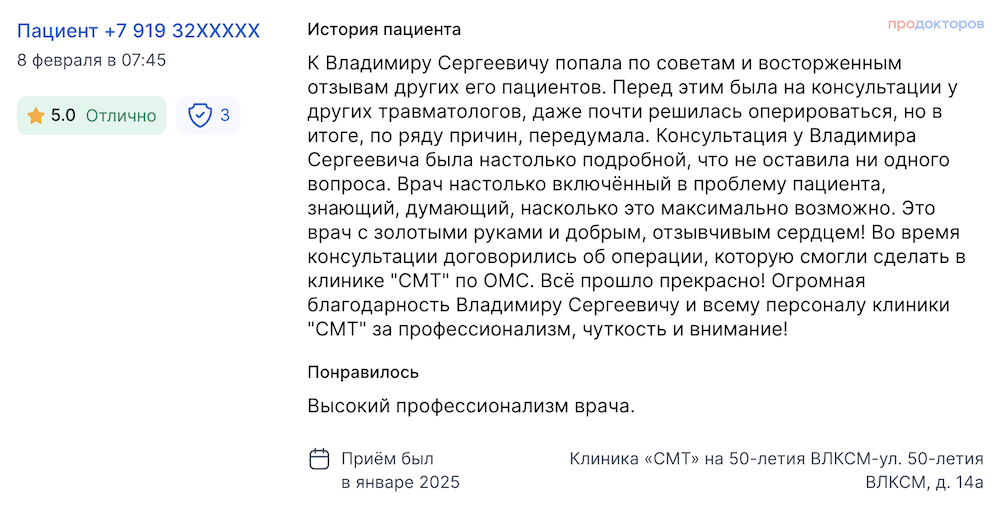The width and height of the screenshot is (1000, 508).
Task: Click the 5.0 Отлично rating badge
Action: [91, 115]
